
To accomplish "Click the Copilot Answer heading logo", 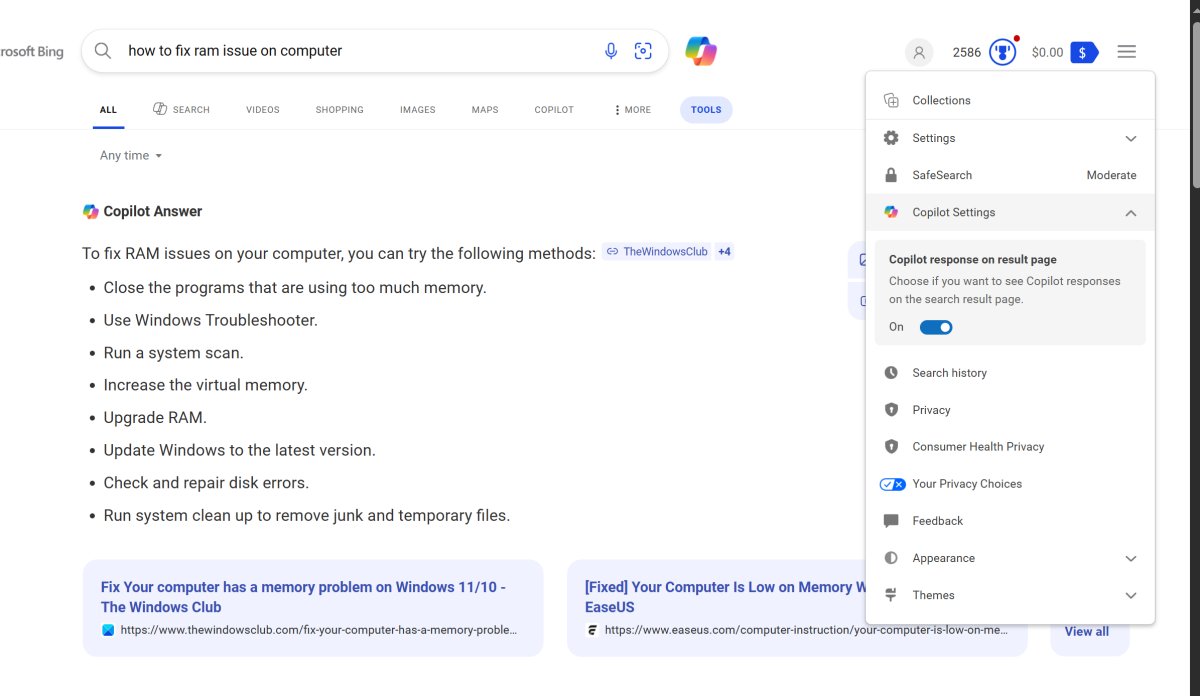I will (91, 211).
